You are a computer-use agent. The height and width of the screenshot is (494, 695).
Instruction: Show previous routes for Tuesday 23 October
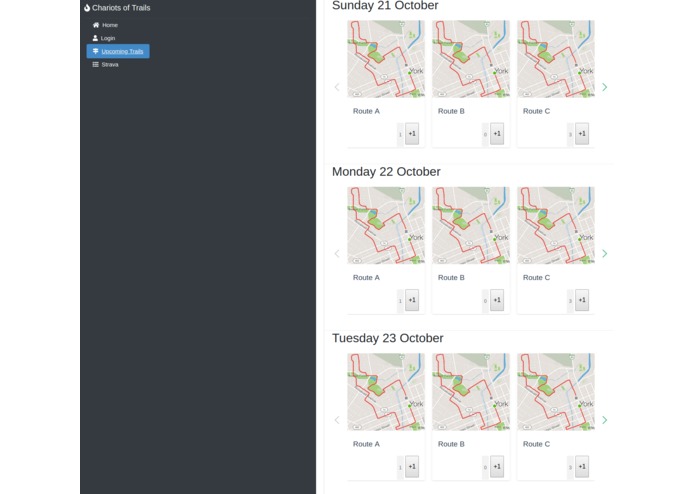(x=337, y=420)
